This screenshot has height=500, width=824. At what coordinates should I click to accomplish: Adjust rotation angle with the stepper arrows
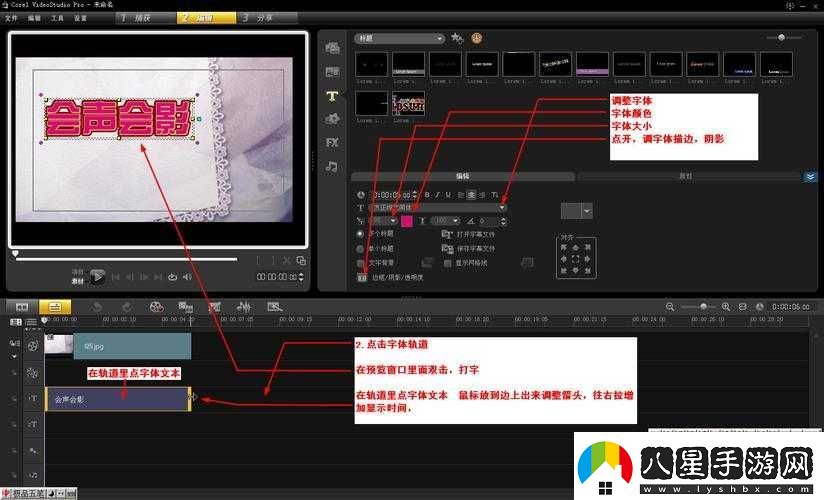pyautogui.click(x=503, y=221)
